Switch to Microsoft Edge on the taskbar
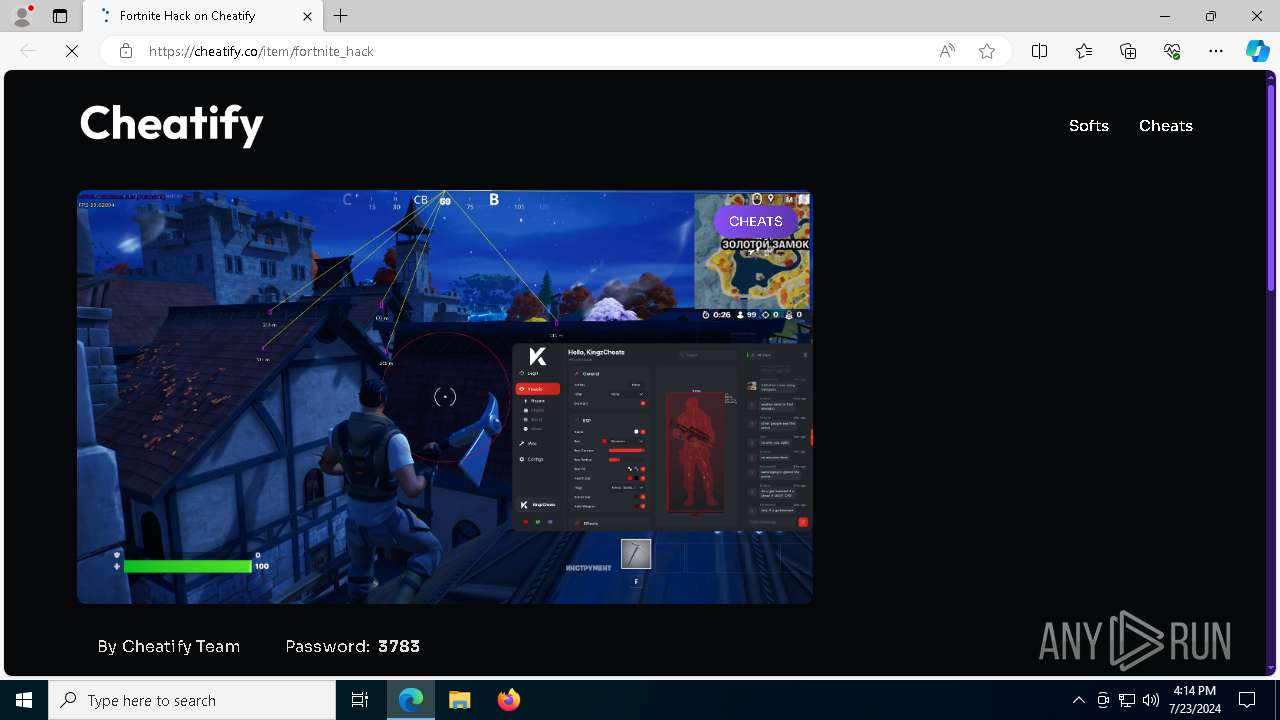The width and height of the screenshot is (1280, 720). 411,700
